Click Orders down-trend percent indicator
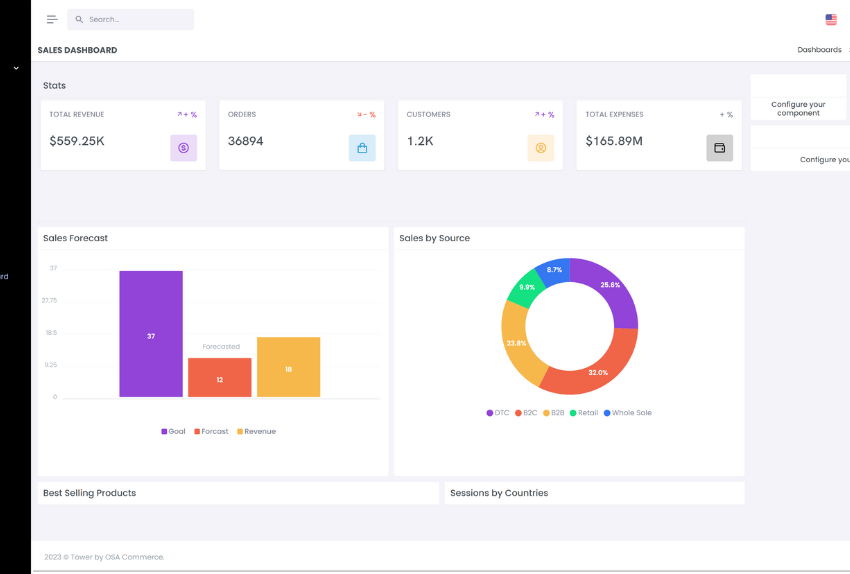 point(366,114)
